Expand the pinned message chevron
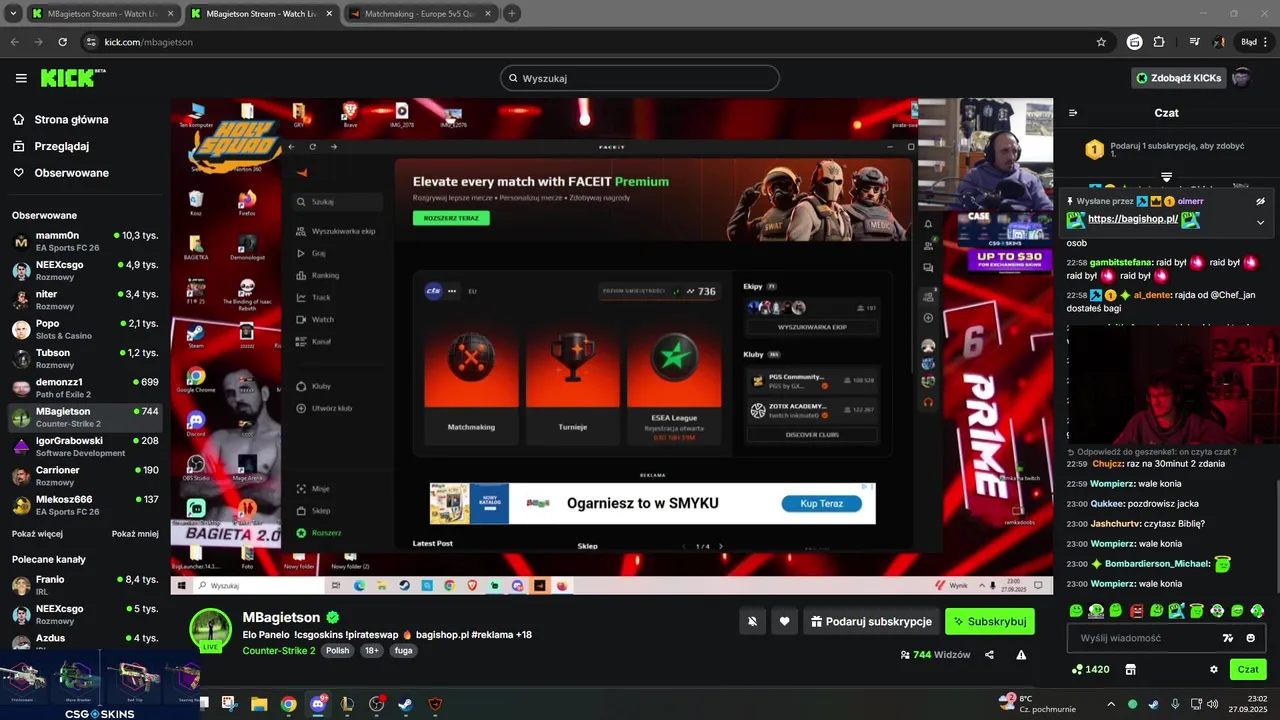The width and height of the screenshot is (1280, 720). click(x=1260, y=222)
